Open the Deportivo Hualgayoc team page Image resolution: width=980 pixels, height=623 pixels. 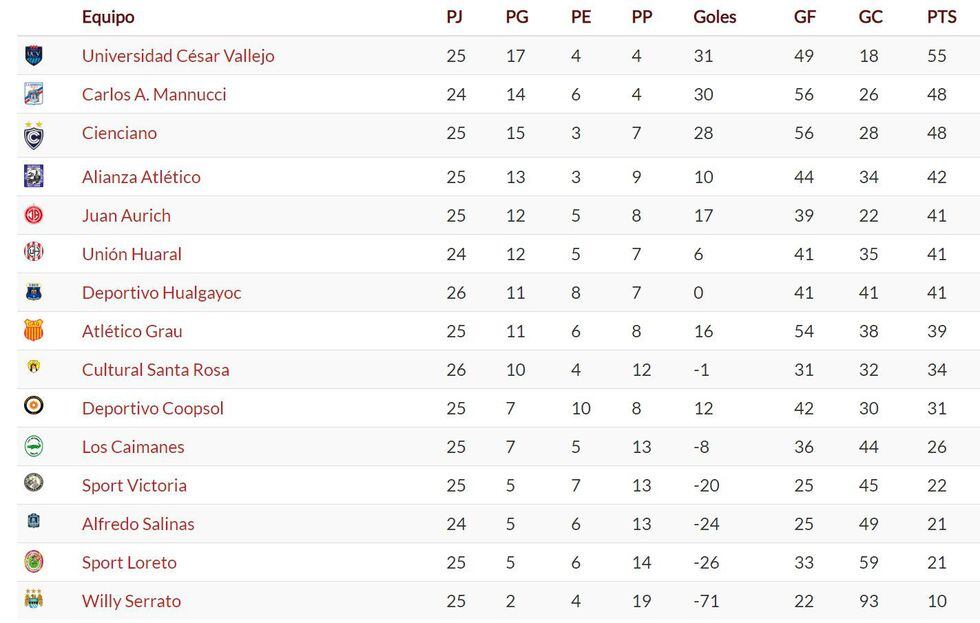[161, 293]
